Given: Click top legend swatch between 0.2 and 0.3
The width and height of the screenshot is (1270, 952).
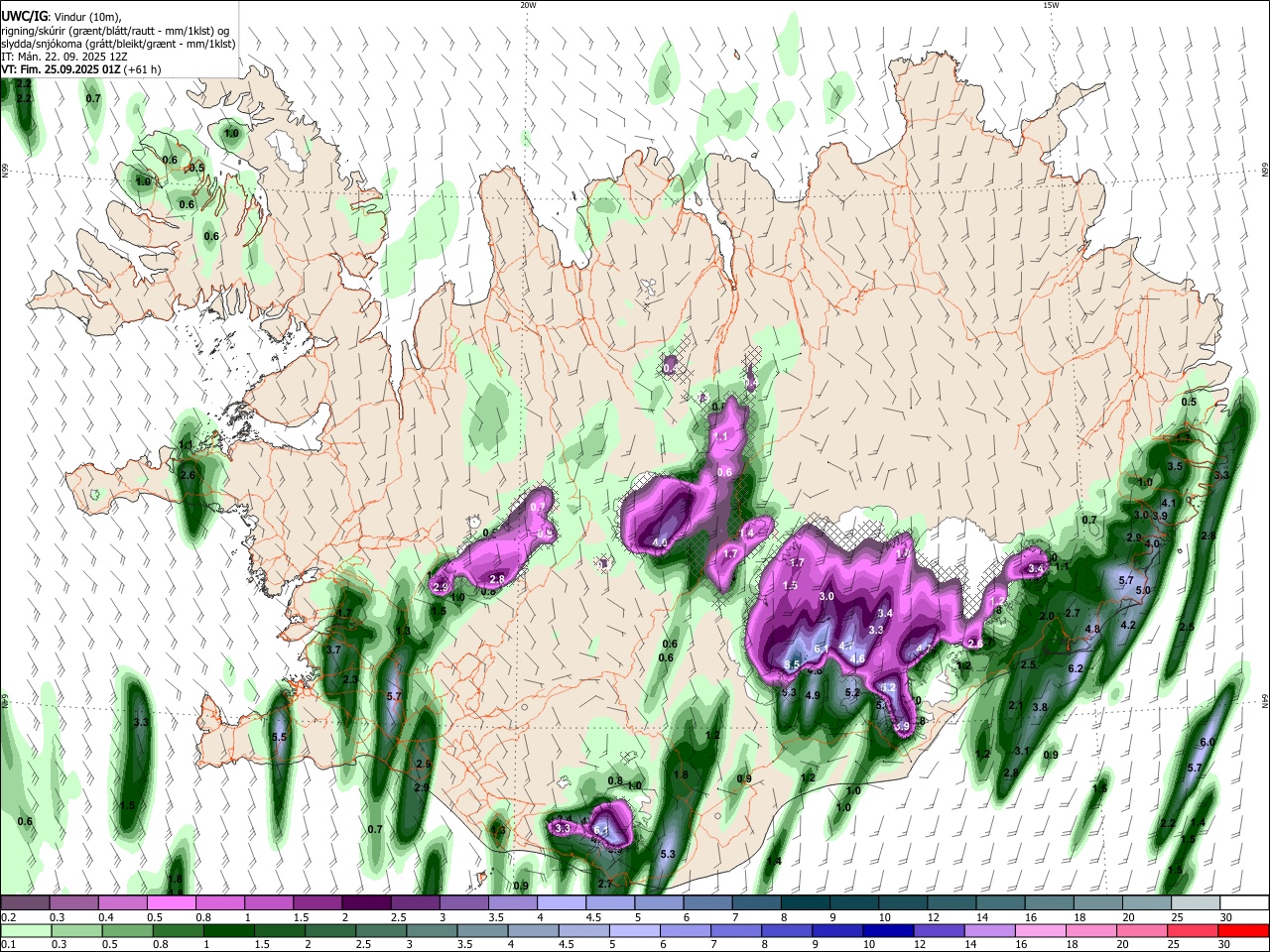Looking at the screenshot, I should [x=24, y=903].
